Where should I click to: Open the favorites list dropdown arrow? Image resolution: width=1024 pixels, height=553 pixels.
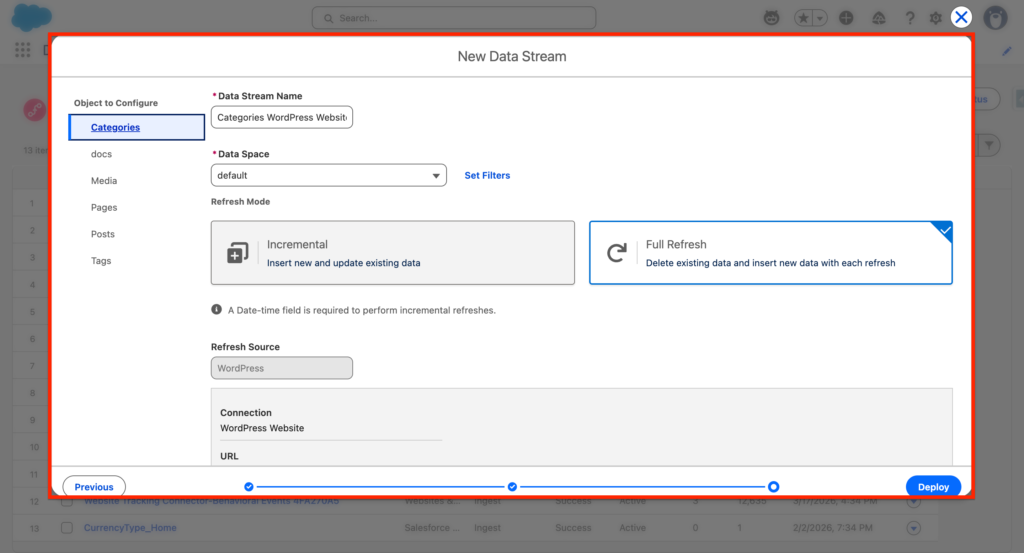[820, 18]
